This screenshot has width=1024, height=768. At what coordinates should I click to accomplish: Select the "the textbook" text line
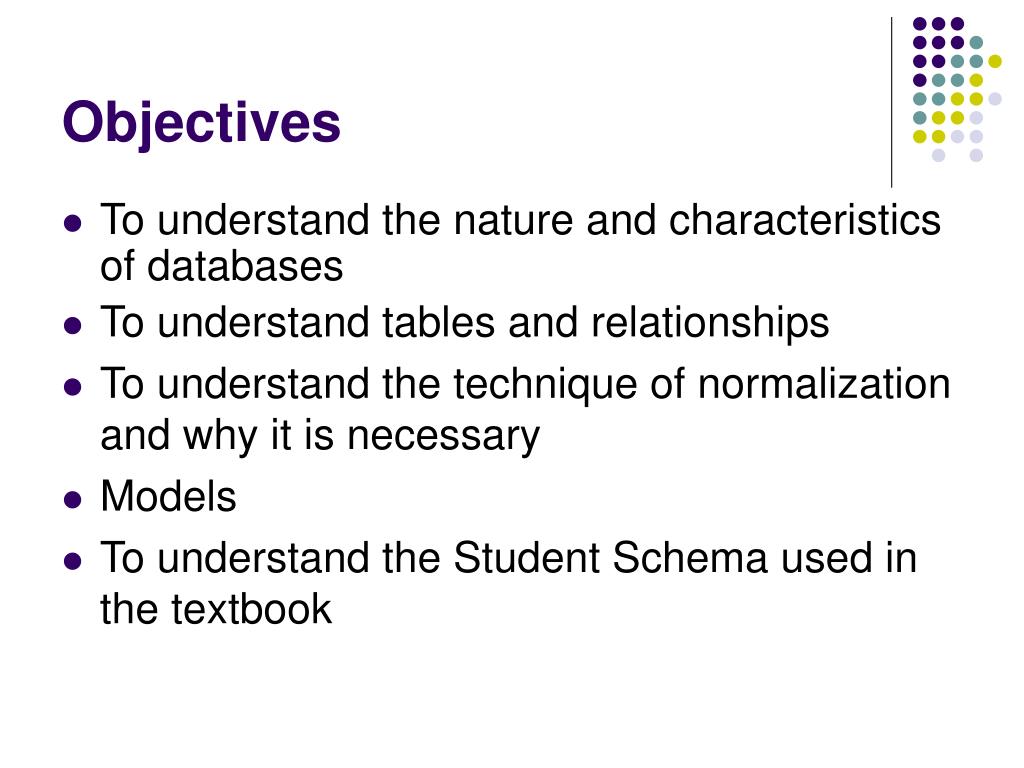tap(216, 609)
